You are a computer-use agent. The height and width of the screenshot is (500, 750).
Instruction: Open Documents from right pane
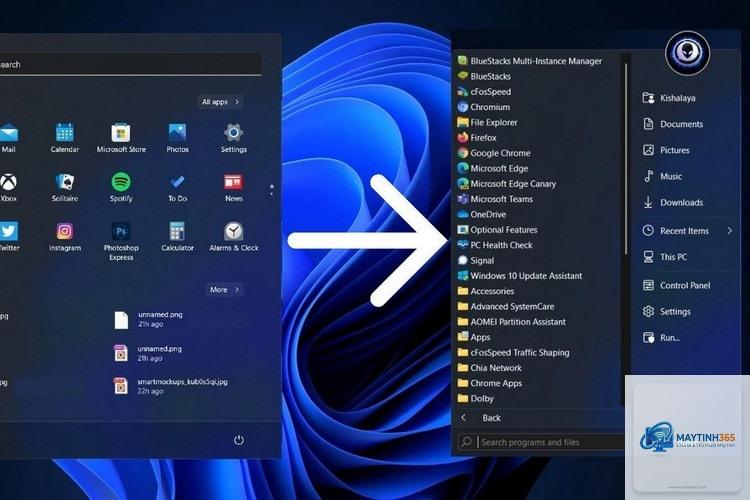click(673, 124)
